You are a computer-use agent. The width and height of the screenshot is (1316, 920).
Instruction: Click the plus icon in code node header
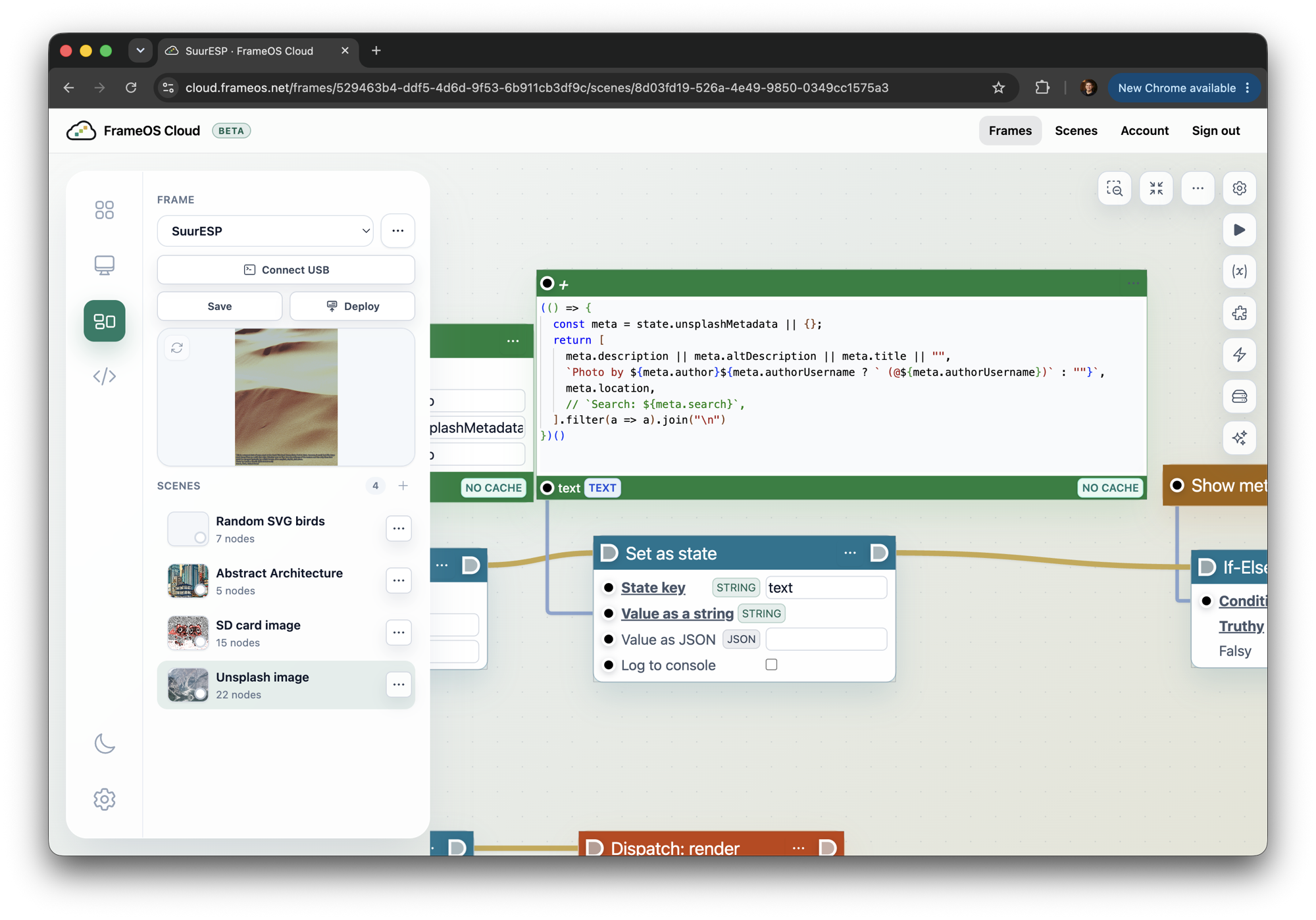click(x=564, y=284)
